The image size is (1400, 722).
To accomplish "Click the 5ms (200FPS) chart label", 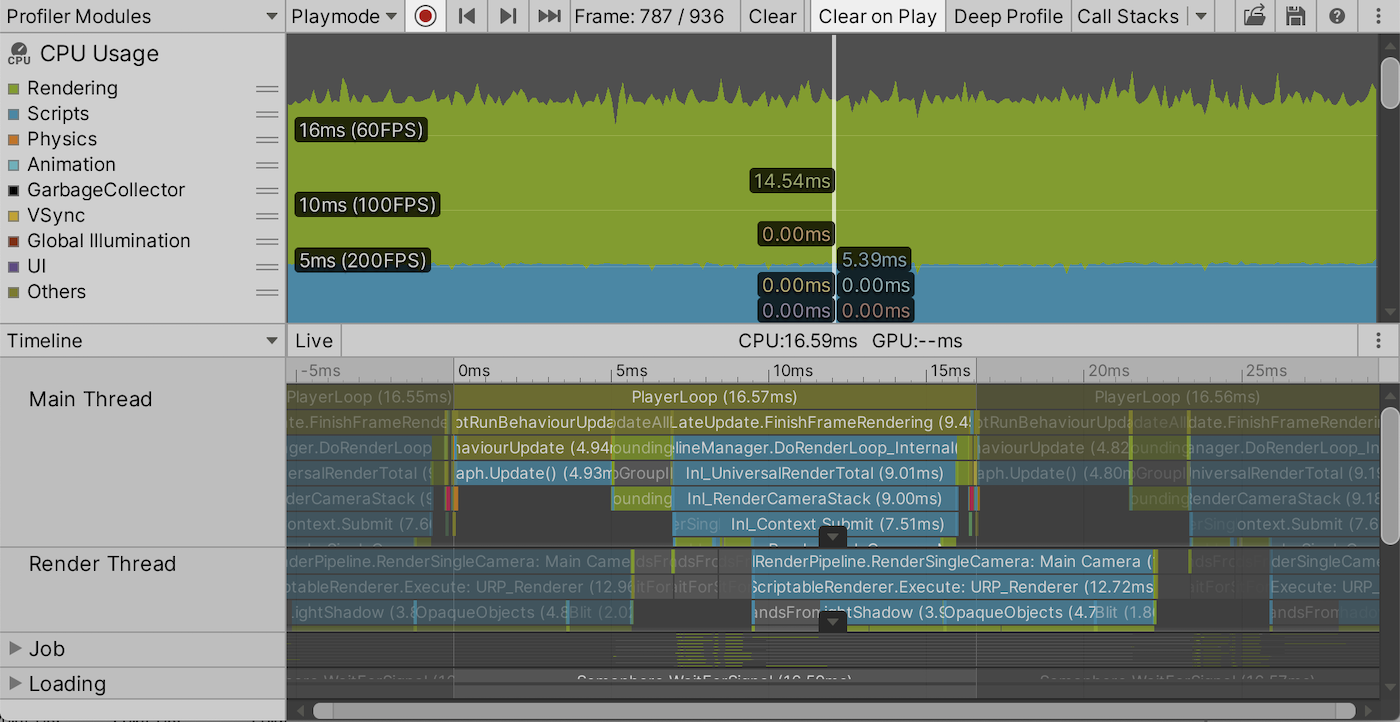I will [x=363, y=261].
